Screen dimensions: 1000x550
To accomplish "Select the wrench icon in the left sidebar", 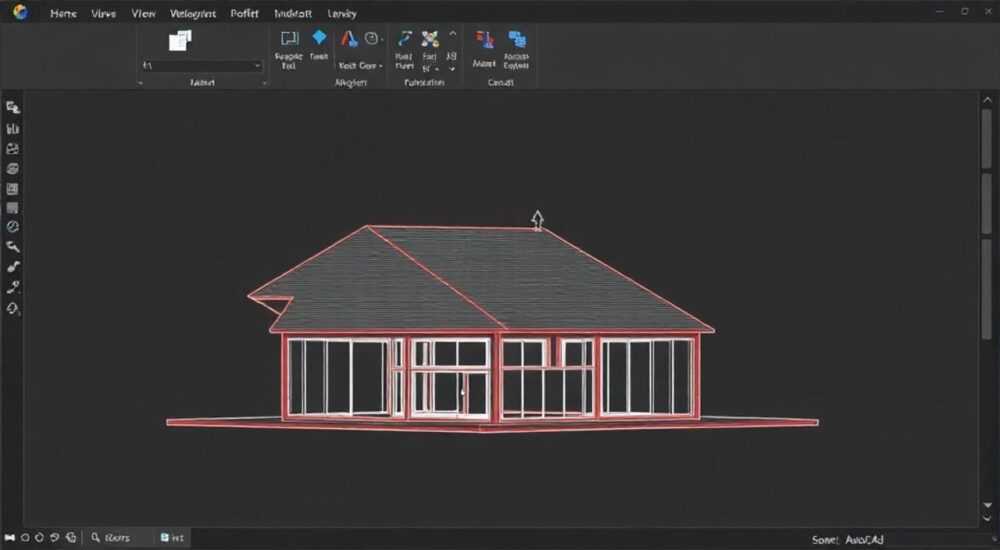I will [x=13, y=247].
